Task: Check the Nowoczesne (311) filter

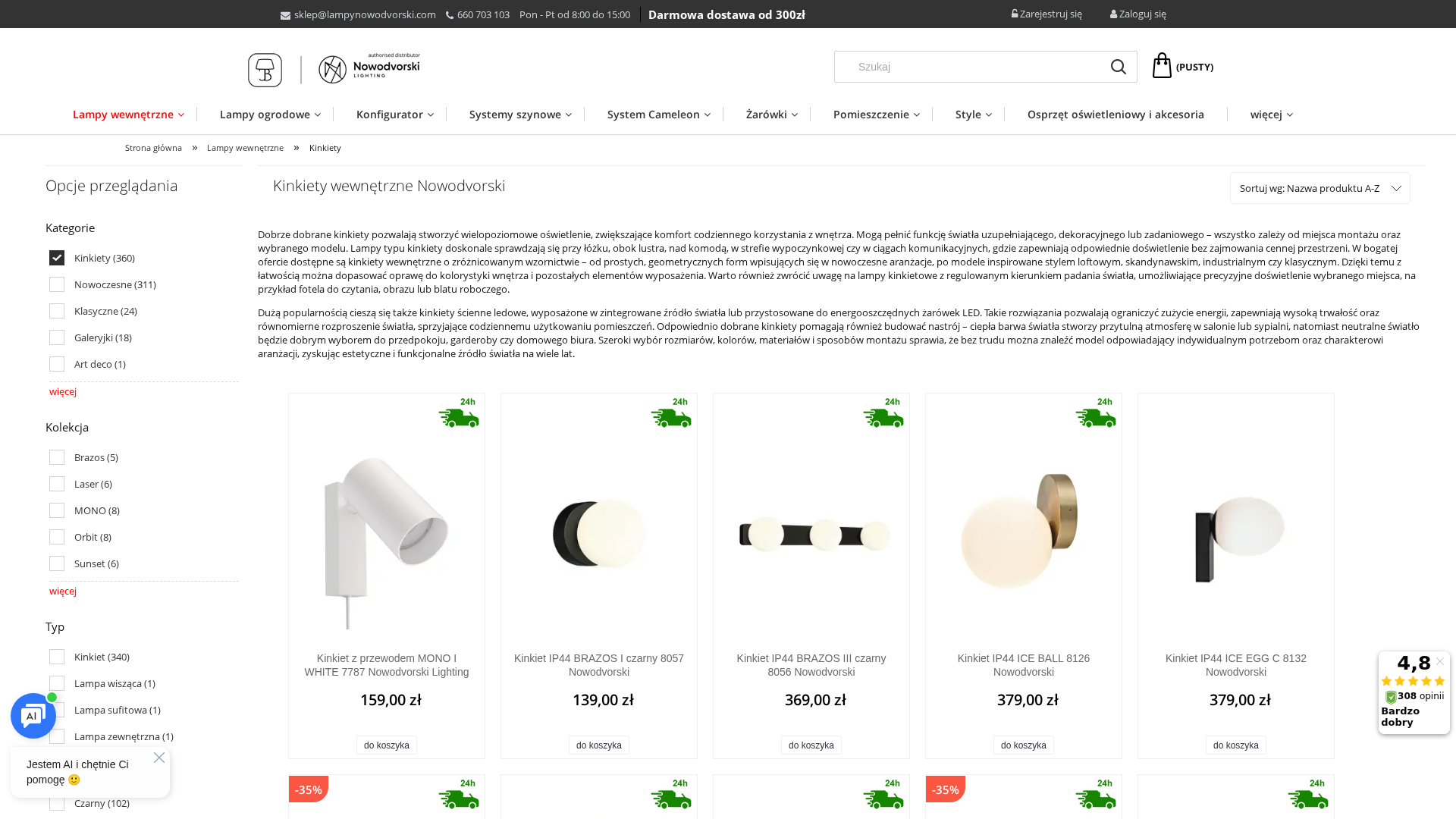Action: [57, 284]
